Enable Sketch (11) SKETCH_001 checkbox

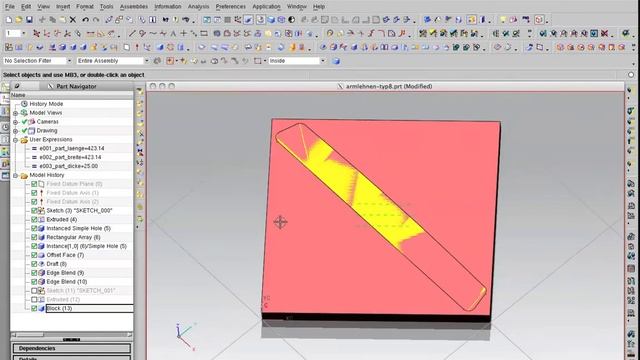pyautogui.click(x=34, y=291)
